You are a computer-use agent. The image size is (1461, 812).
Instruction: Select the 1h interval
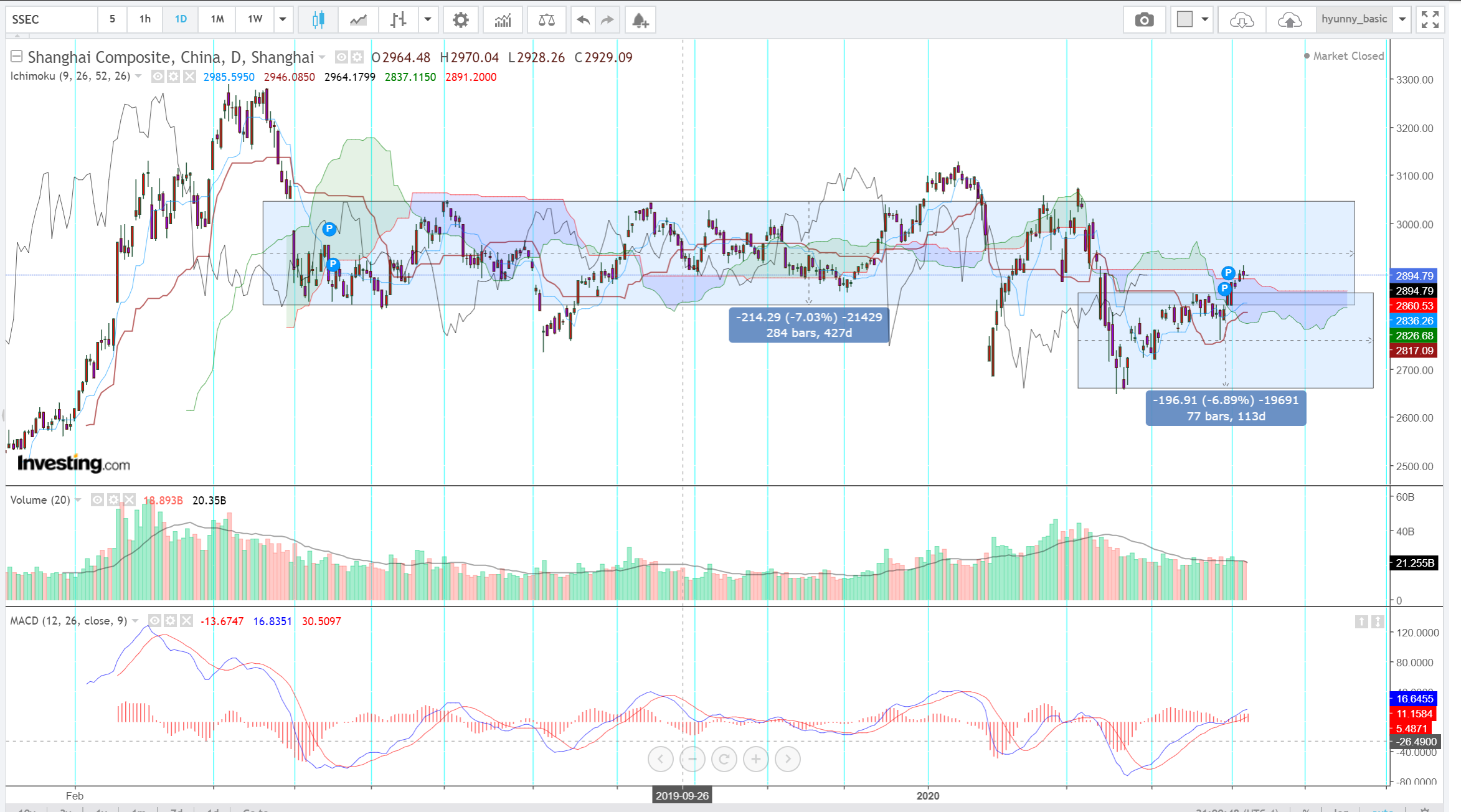click(x=144, y=19)
